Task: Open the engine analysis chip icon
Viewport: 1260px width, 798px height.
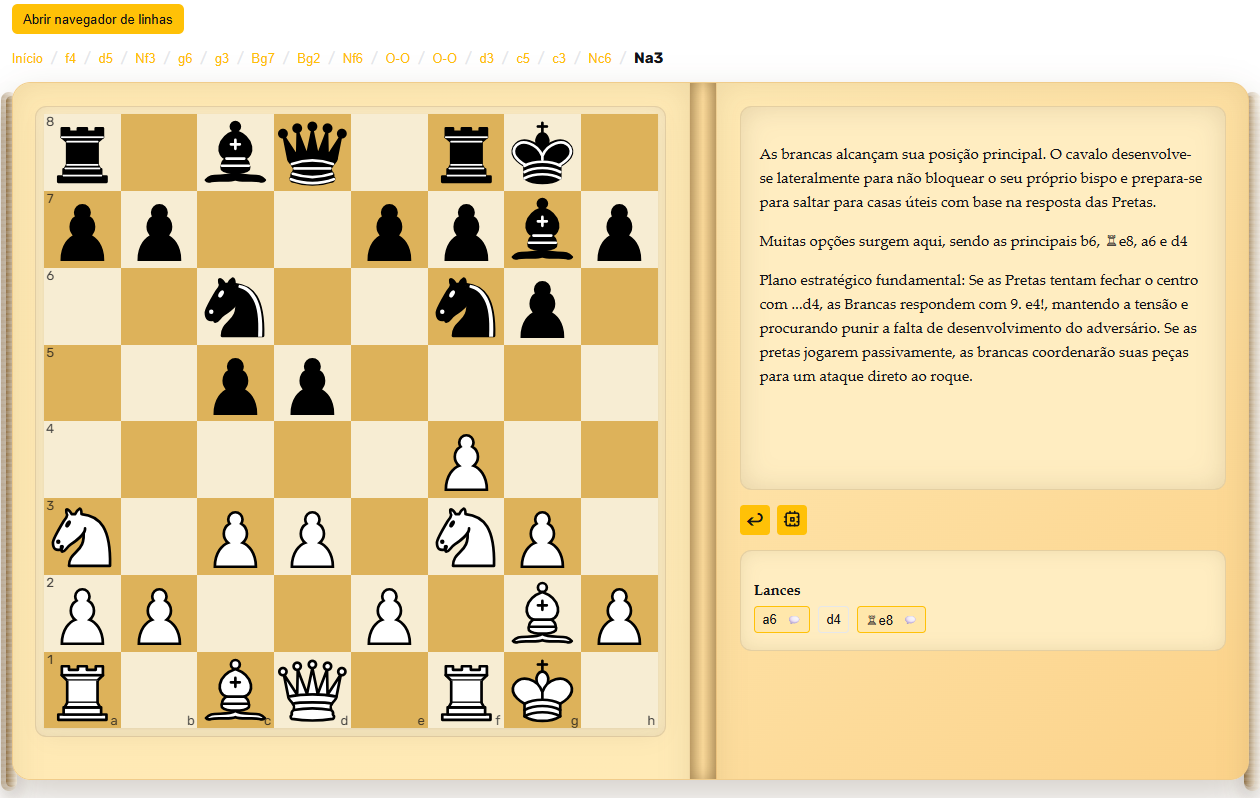Action: 792,520
